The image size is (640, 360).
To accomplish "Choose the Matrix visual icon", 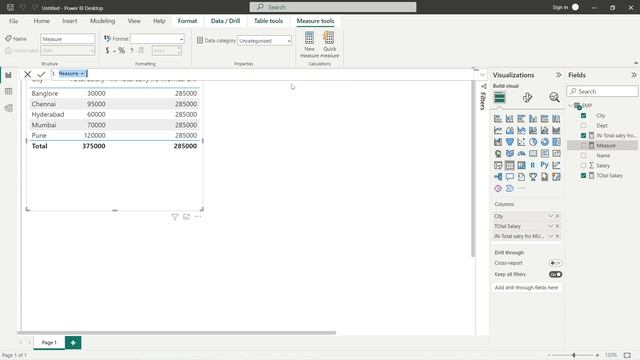I will (x=521, y=165).
